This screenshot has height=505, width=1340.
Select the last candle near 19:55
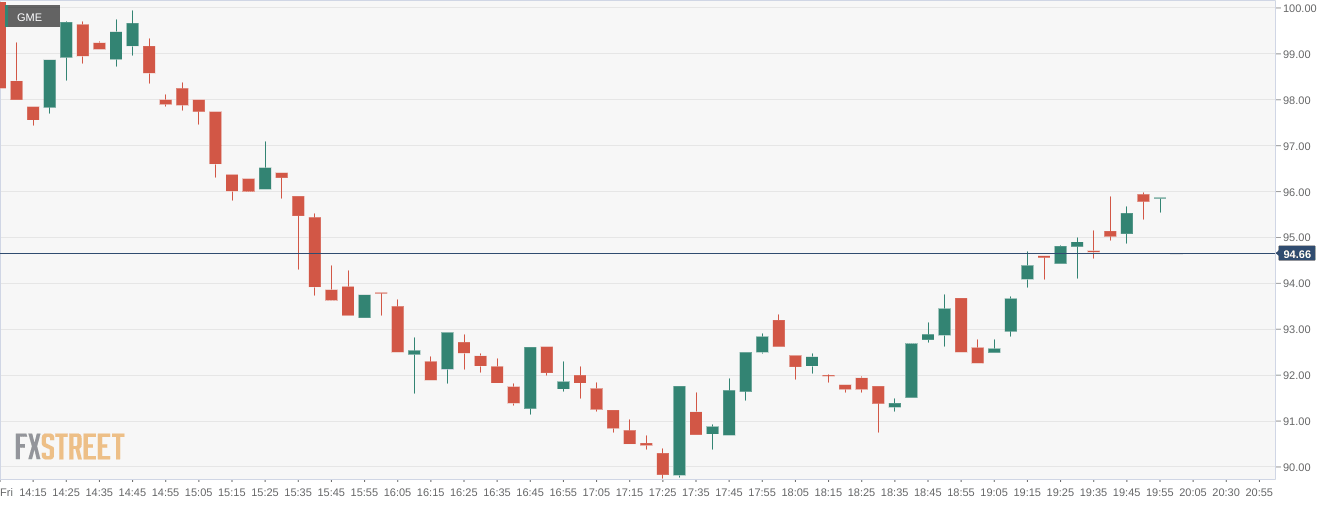(1160, 199)
